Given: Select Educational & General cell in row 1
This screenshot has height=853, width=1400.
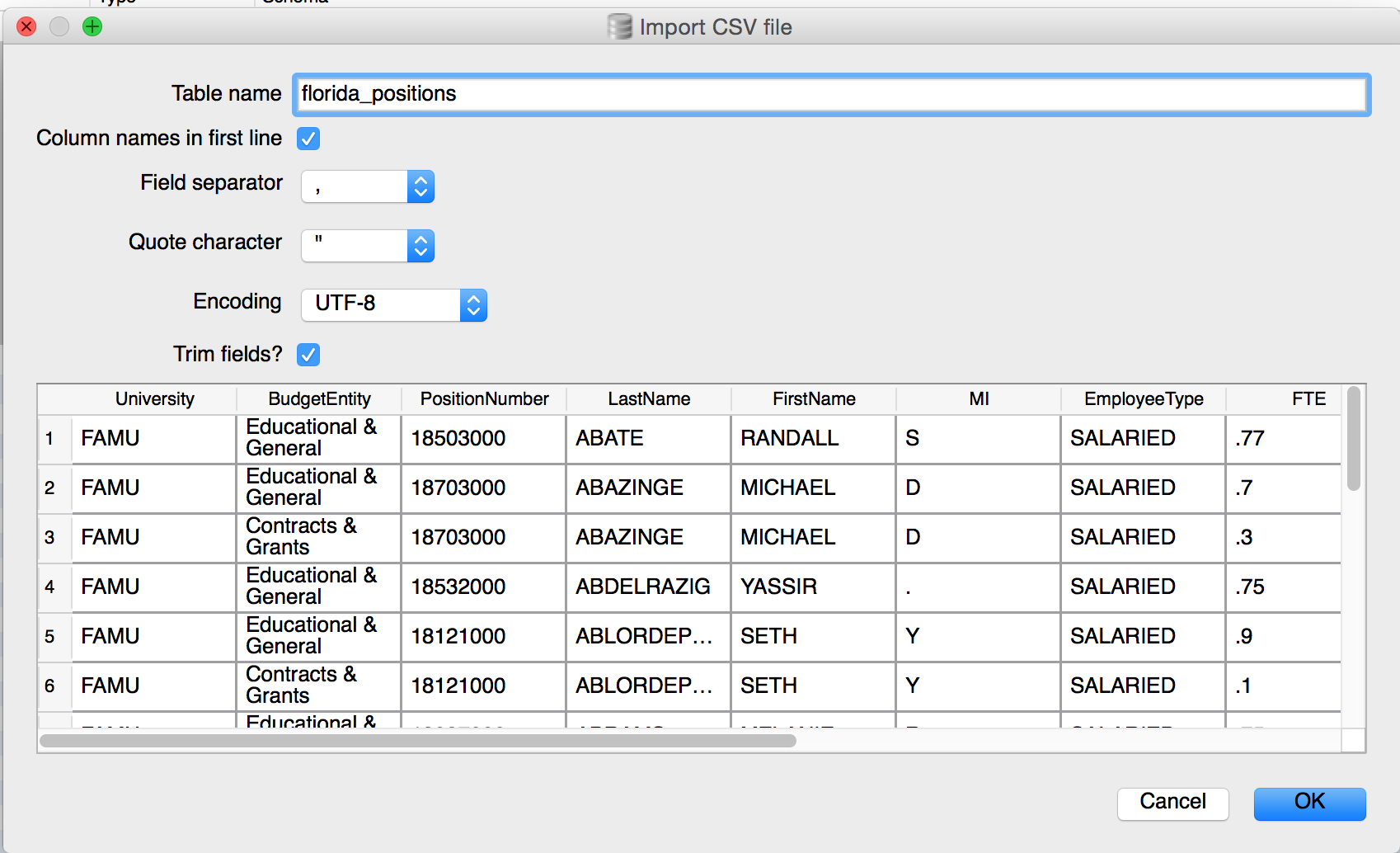Looking at the screenshot, I should 319,439.
